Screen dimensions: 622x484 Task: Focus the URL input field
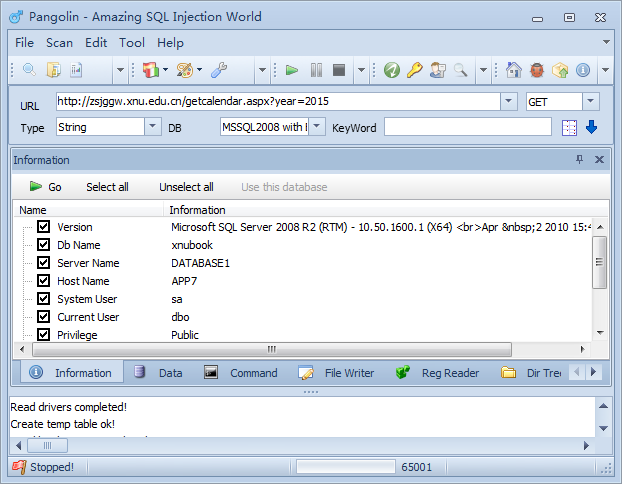pos(278,102)
